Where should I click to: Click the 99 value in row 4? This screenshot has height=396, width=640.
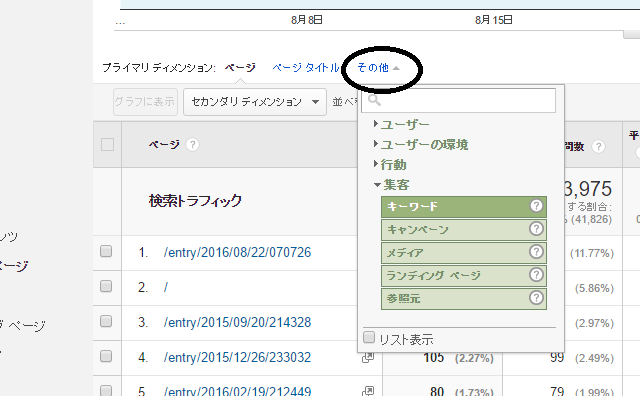557,358
